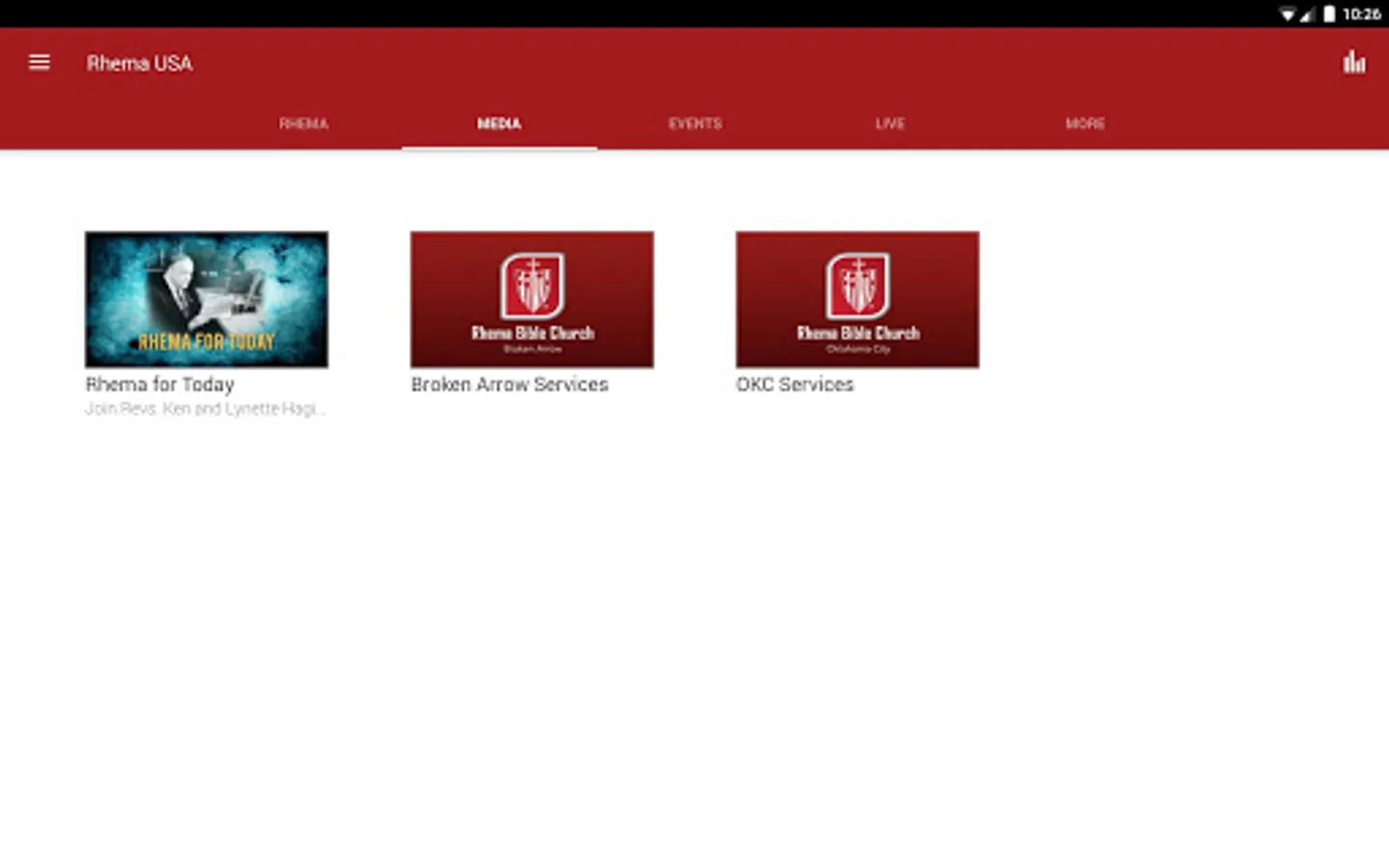This screenshot has height=868, width=1389.
Task: Open the LIVE tab
Action: click(889, 123)
